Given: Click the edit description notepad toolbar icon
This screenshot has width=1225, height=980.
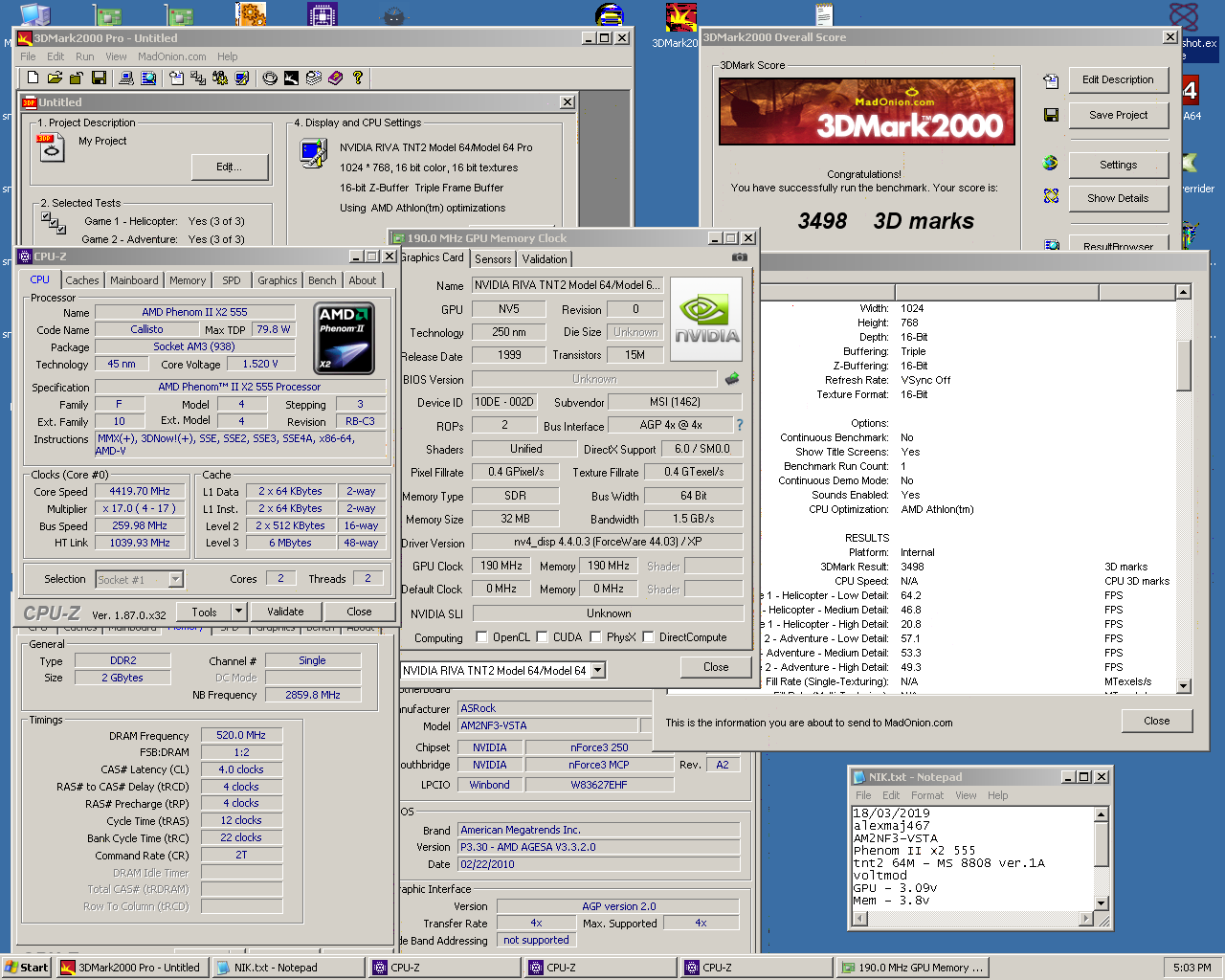Looking at the screenshot, I should pos(177,78).
